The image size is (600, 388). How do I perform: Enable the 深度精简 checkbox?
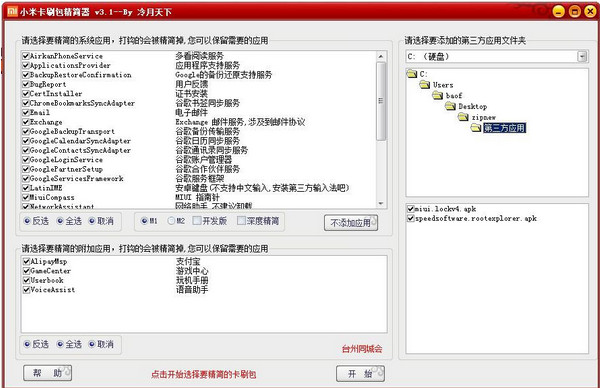[x=241, y=220]
